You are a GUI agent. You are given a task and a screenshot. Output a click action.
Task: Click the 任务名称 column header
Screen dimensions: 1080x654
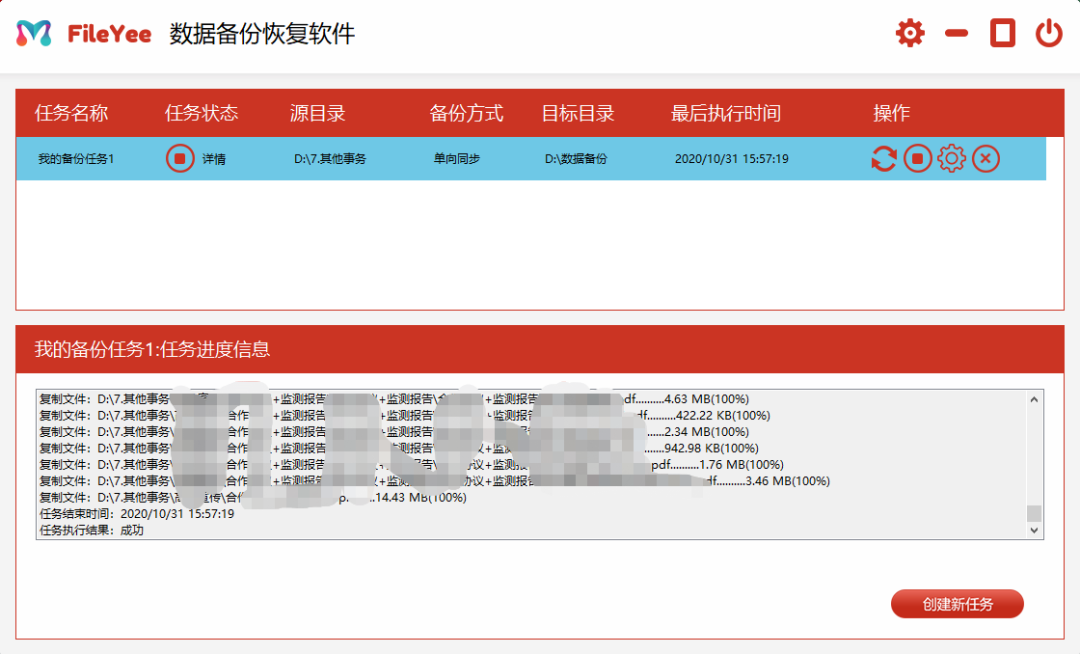click(71, 113)
